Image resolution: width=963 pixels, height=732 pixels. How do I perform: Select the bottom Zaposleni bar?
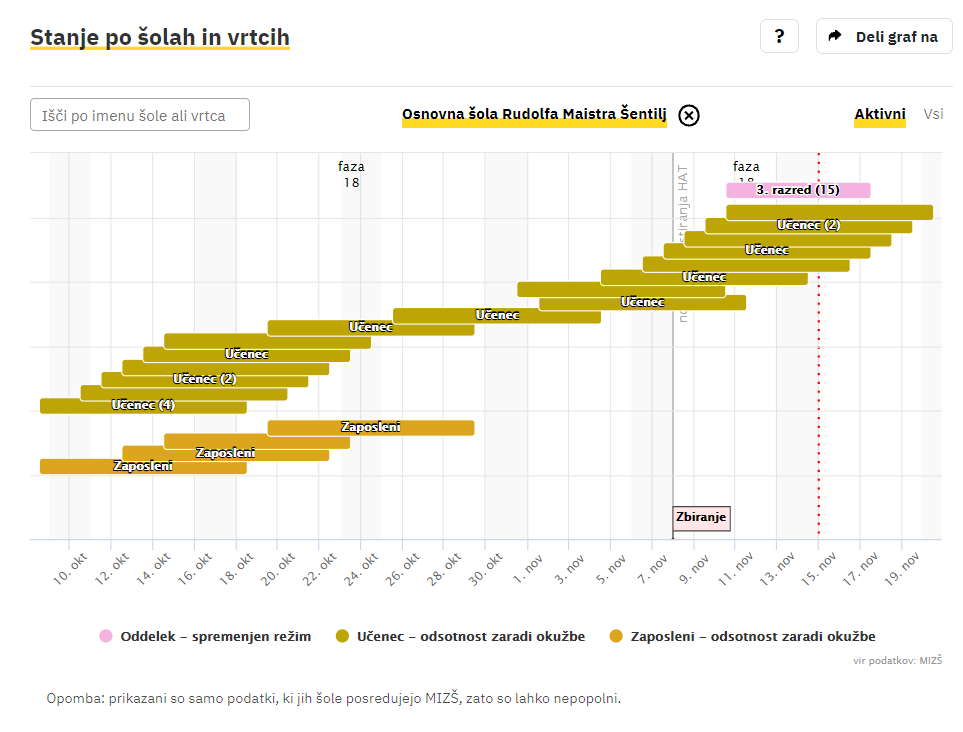[x=143, y=467]
